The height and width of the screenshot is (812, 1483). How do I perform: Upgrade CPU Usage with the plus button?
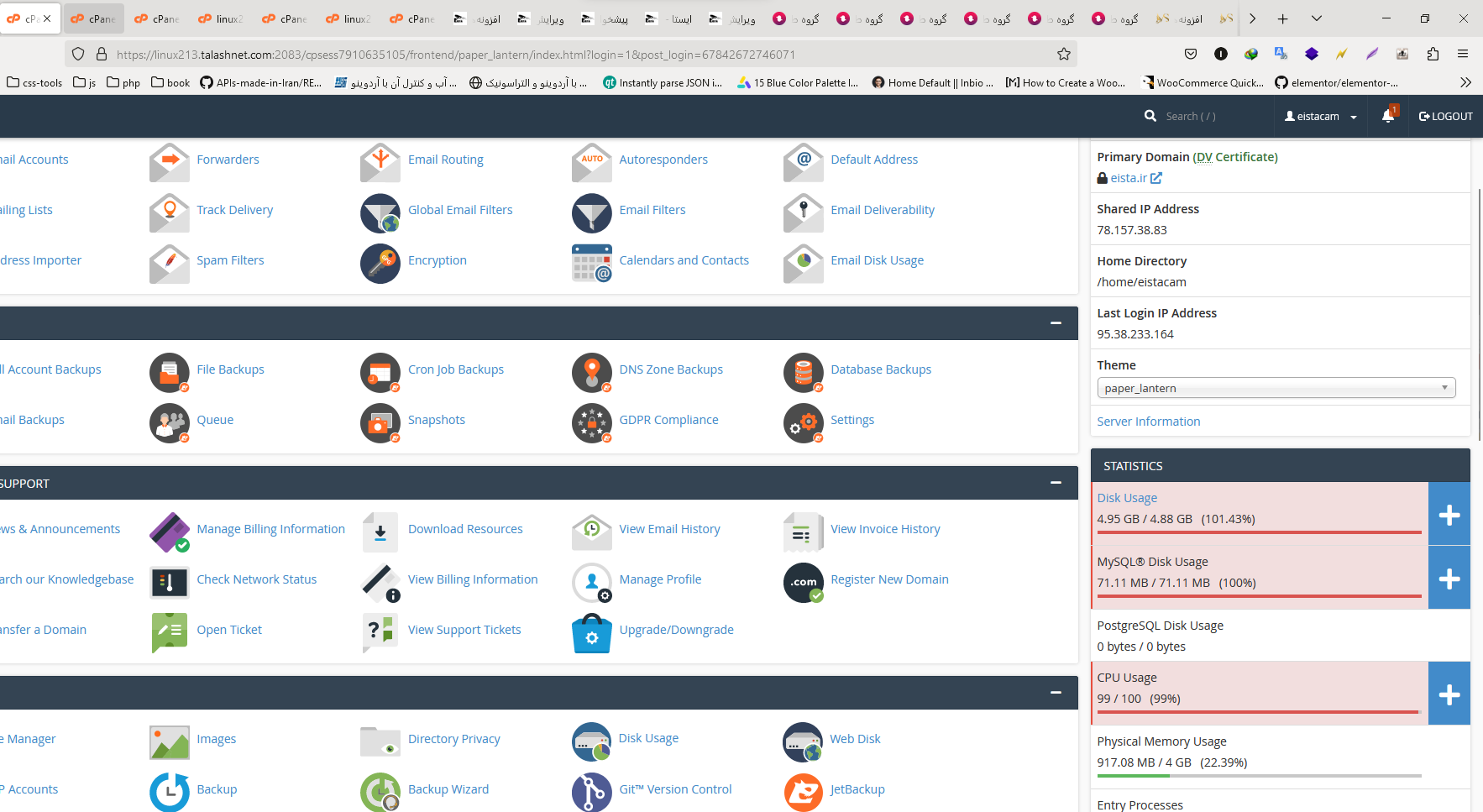1449,694
